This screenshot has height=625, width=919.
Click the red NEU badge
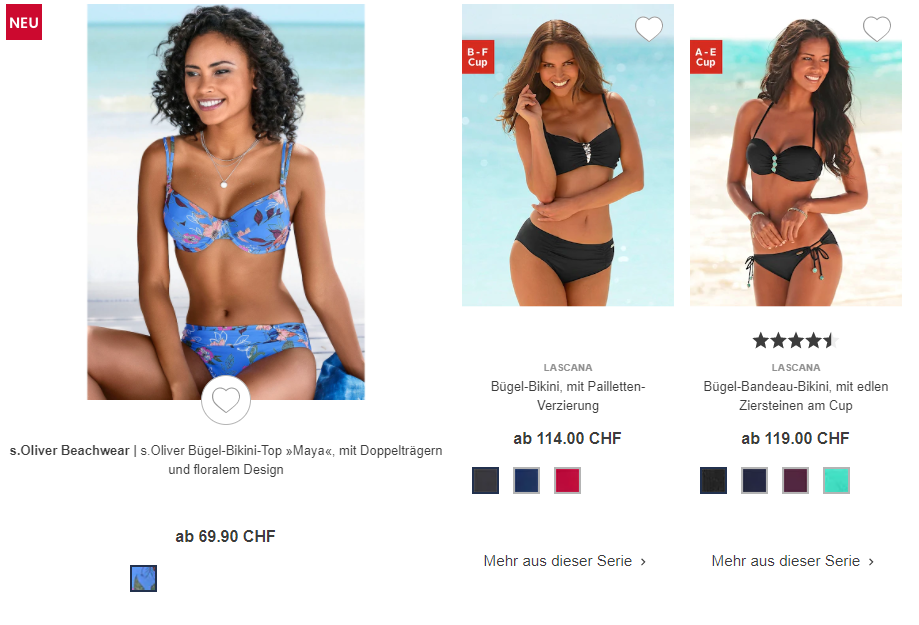coord(24,22)
